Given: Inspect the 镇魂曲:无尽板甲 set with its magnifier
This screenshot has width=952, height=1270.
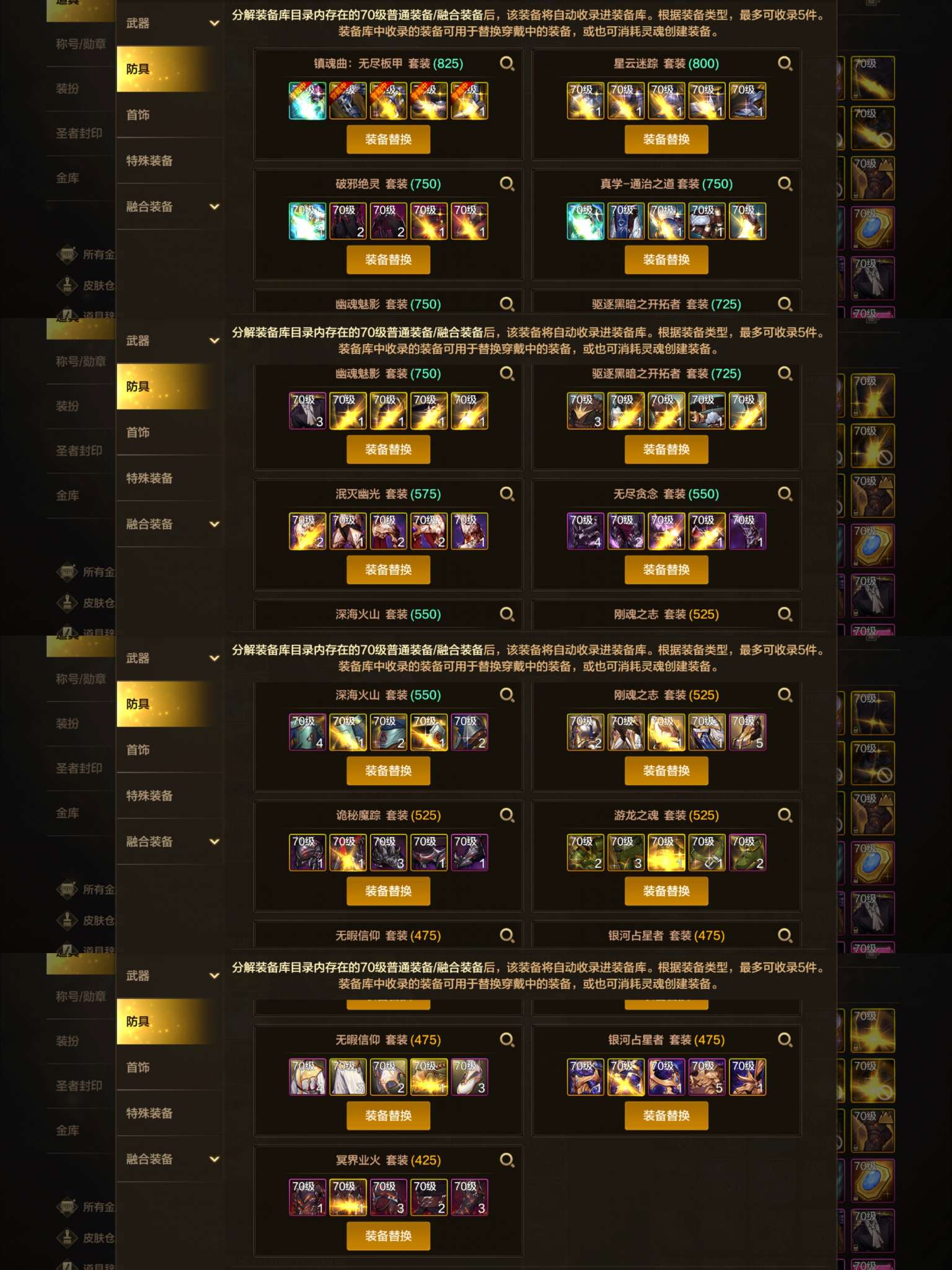Looking at the screenshot, I should 507,63.
